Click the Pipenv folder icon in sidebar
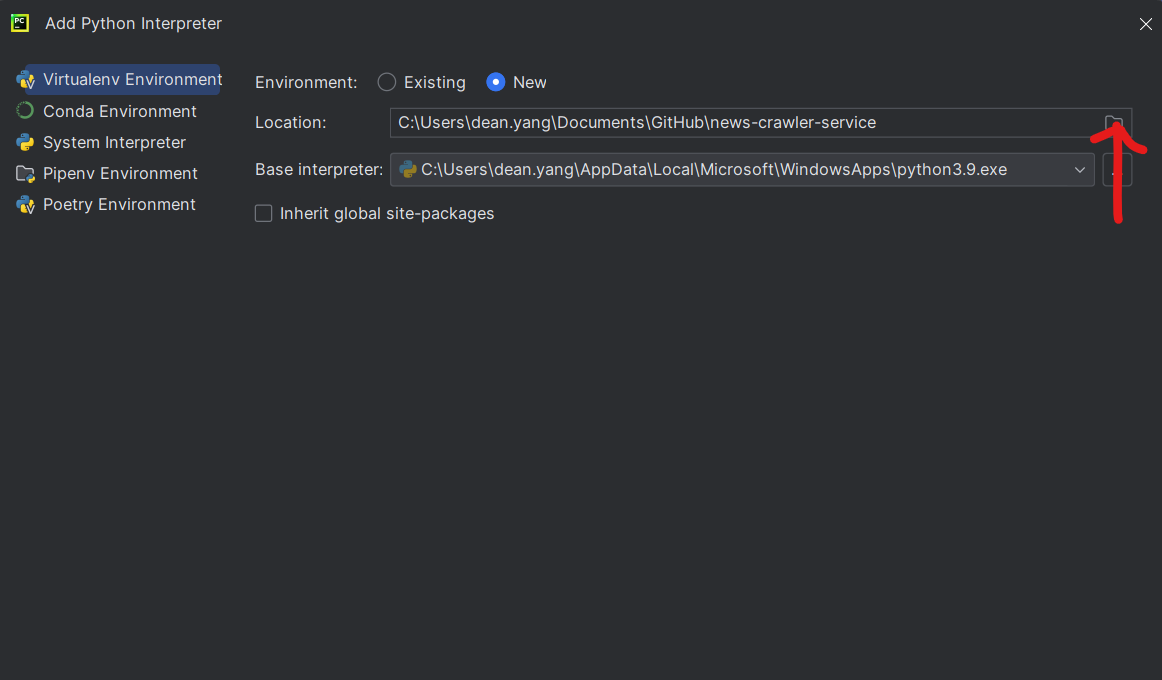Viewport: 1162px width, 680px height. click(x=25, y=174)
